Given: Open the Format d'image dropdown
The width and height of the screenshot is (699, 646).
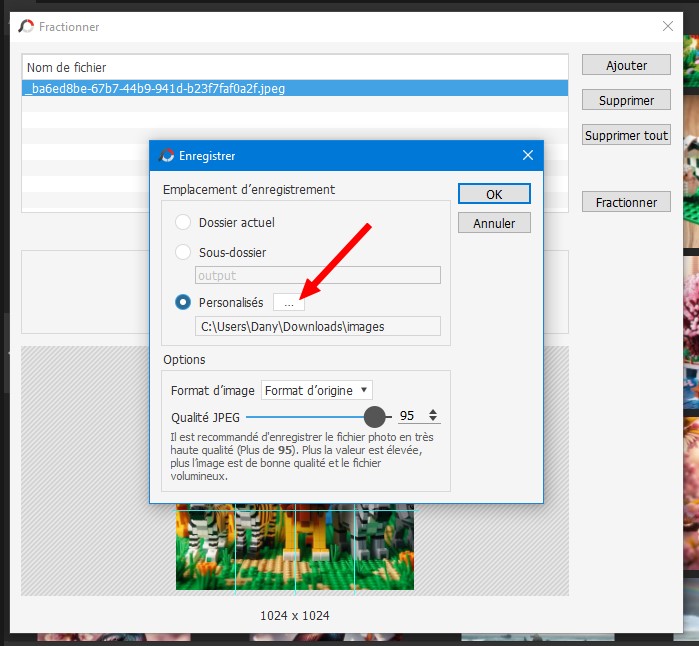Looking at the screenshot, I should click(x=317, y=390).
